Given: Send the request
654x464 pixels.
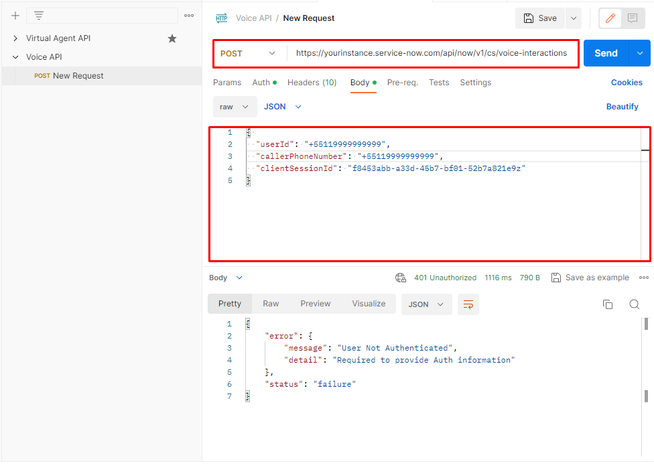Looking at the screenshot, I should click(606, 53).
